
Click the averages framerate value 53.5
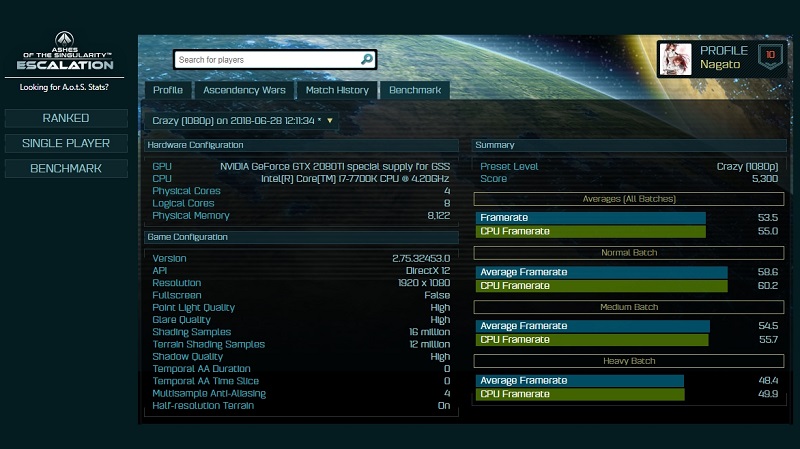pos(768,218)
